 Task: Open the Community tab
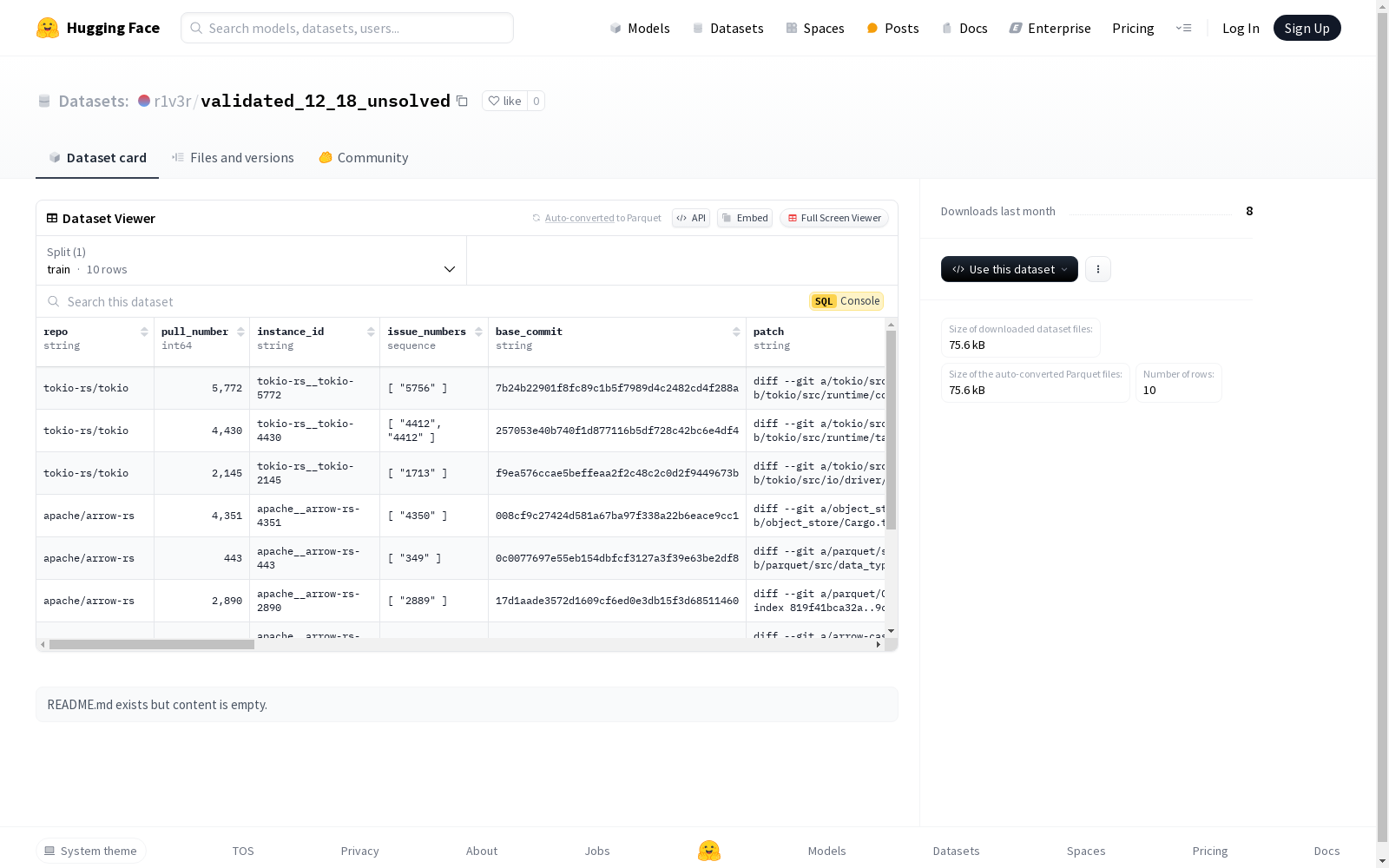click(364, 158)
